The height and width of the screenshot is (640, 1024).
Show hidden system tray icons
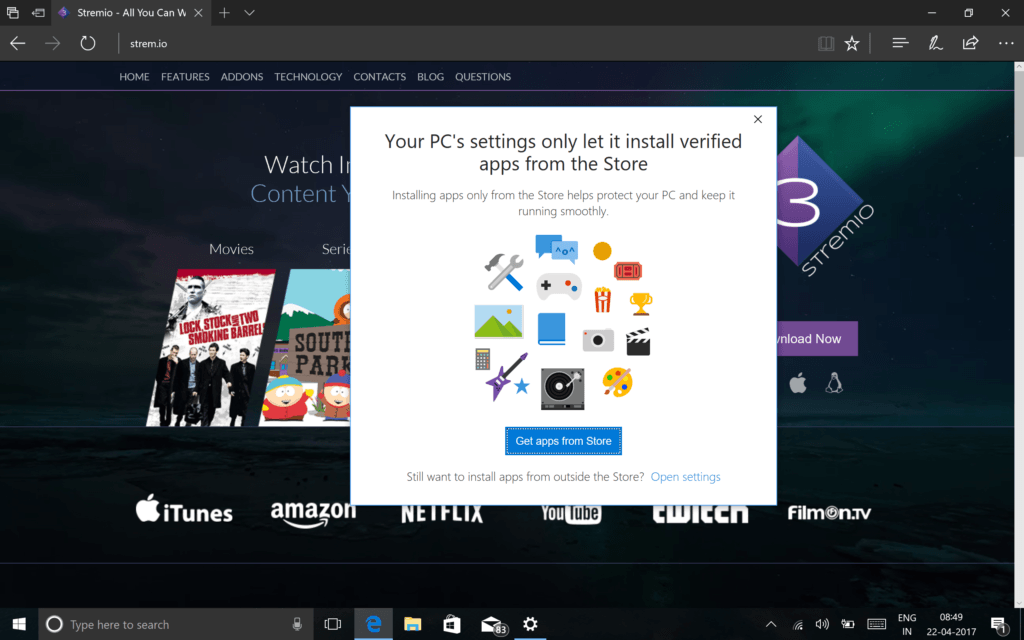click(771, 624)
